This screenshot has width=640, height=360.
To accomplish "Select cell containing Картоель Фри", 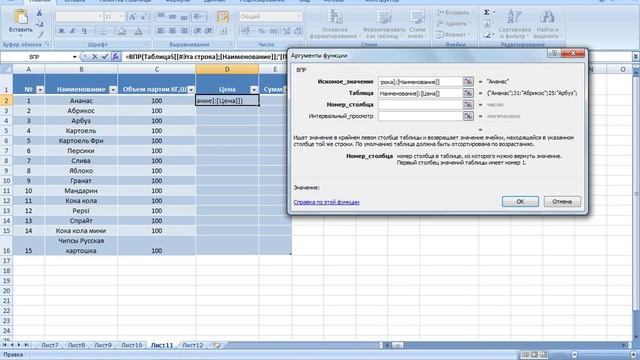I will click(x=81, y=140).
